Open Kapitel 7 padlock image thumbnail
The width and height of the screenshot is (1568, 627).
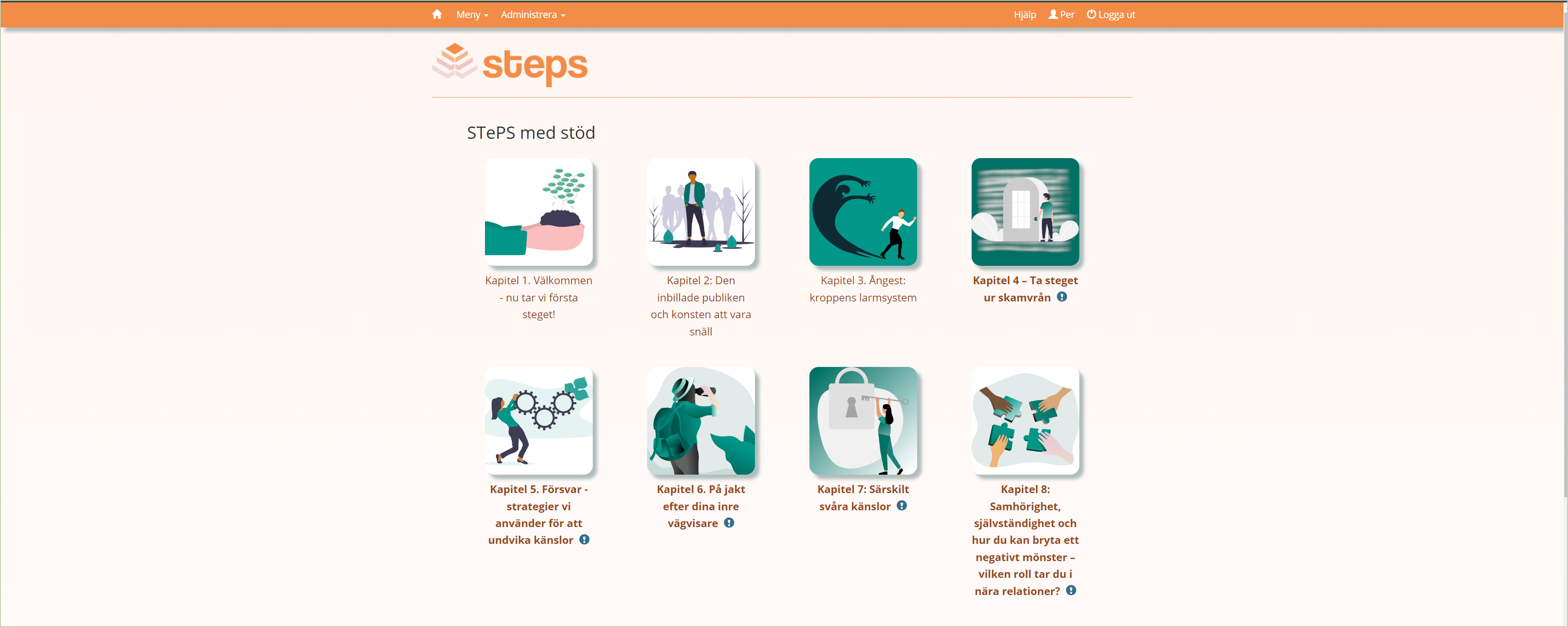tap(863, 421)
